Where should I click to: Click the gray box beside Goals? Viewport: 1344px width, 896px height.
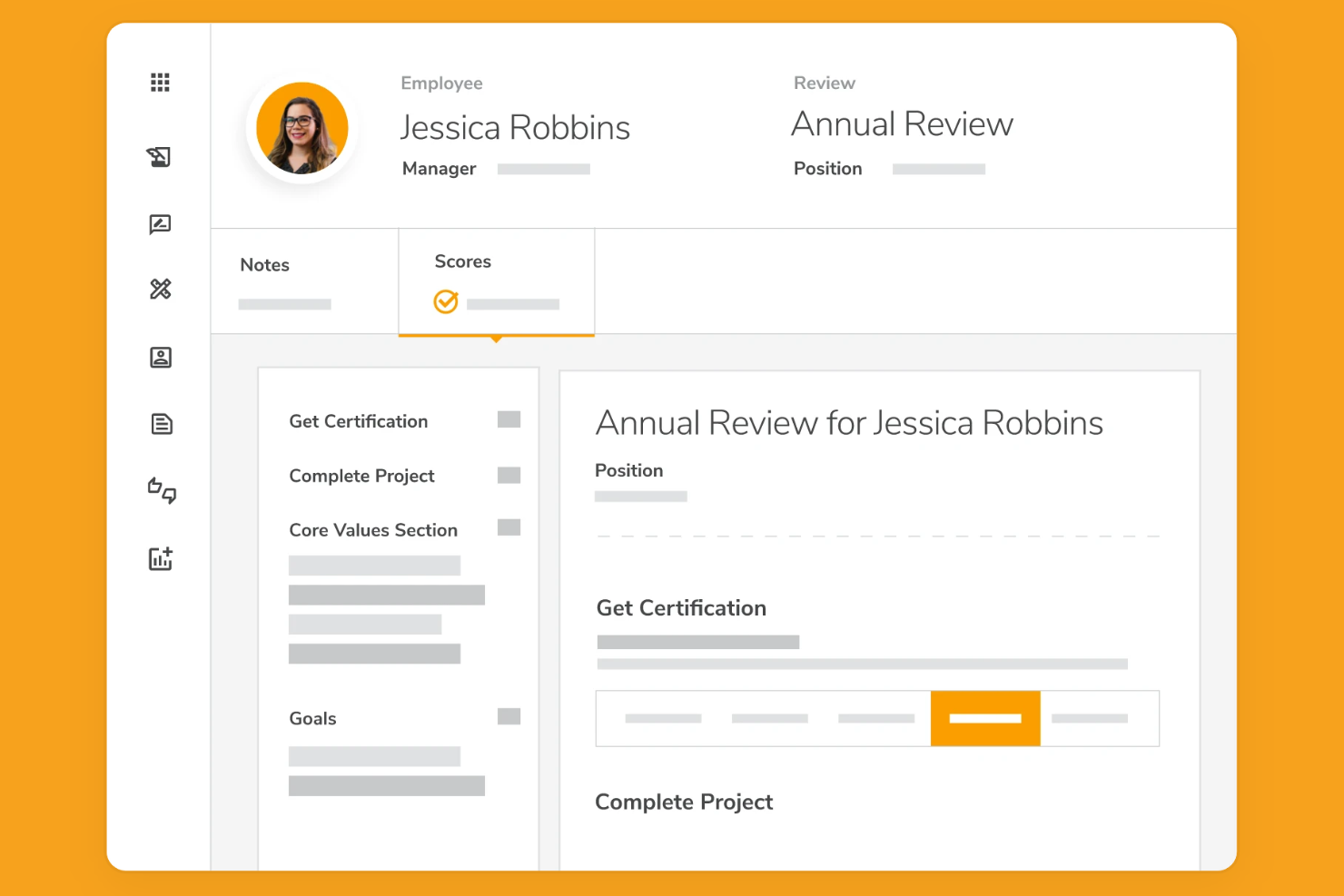(509, 717)
